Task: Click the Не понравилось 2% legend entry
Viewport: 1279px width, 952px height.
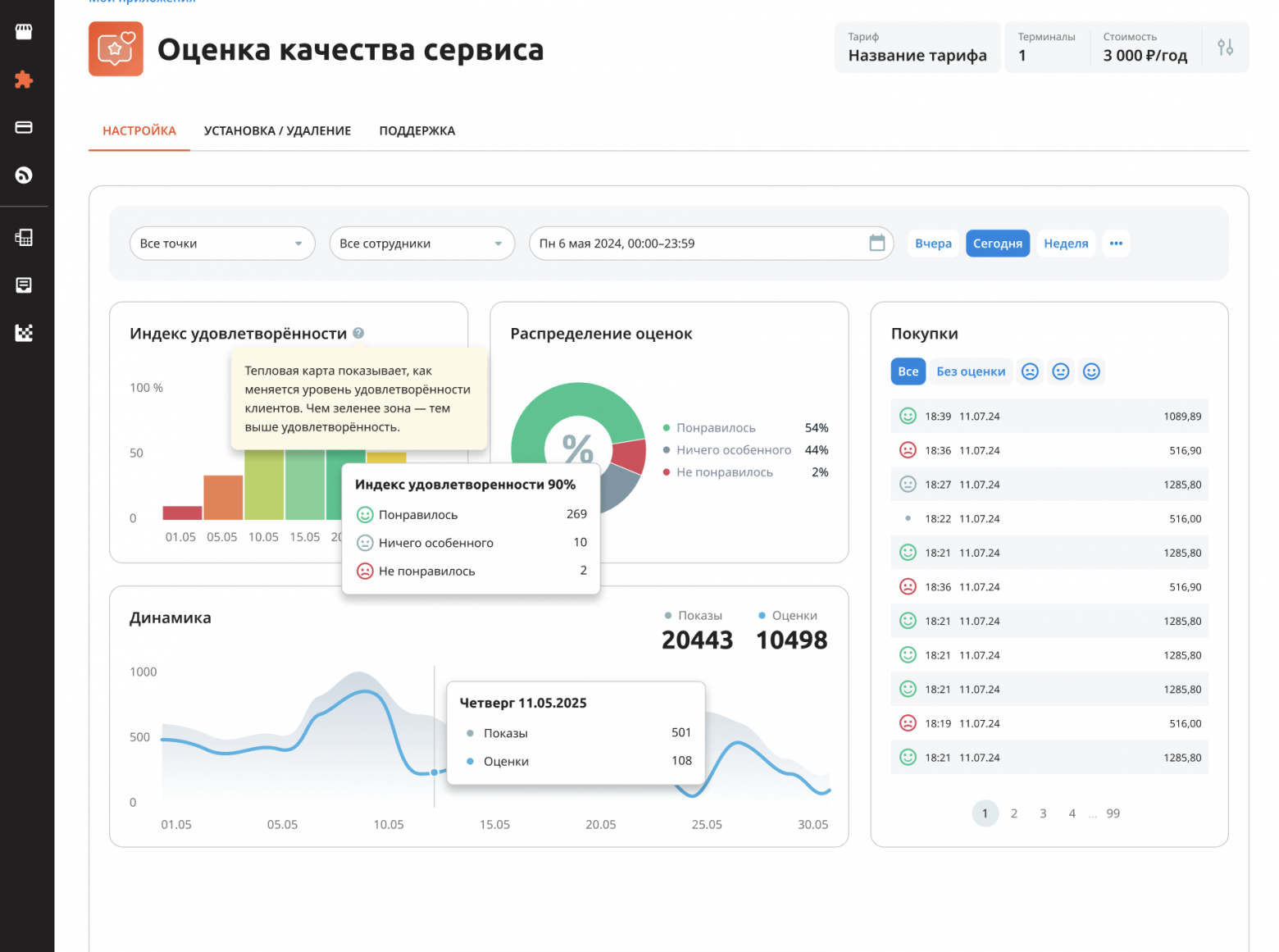Action: click(x=745, y=472)
